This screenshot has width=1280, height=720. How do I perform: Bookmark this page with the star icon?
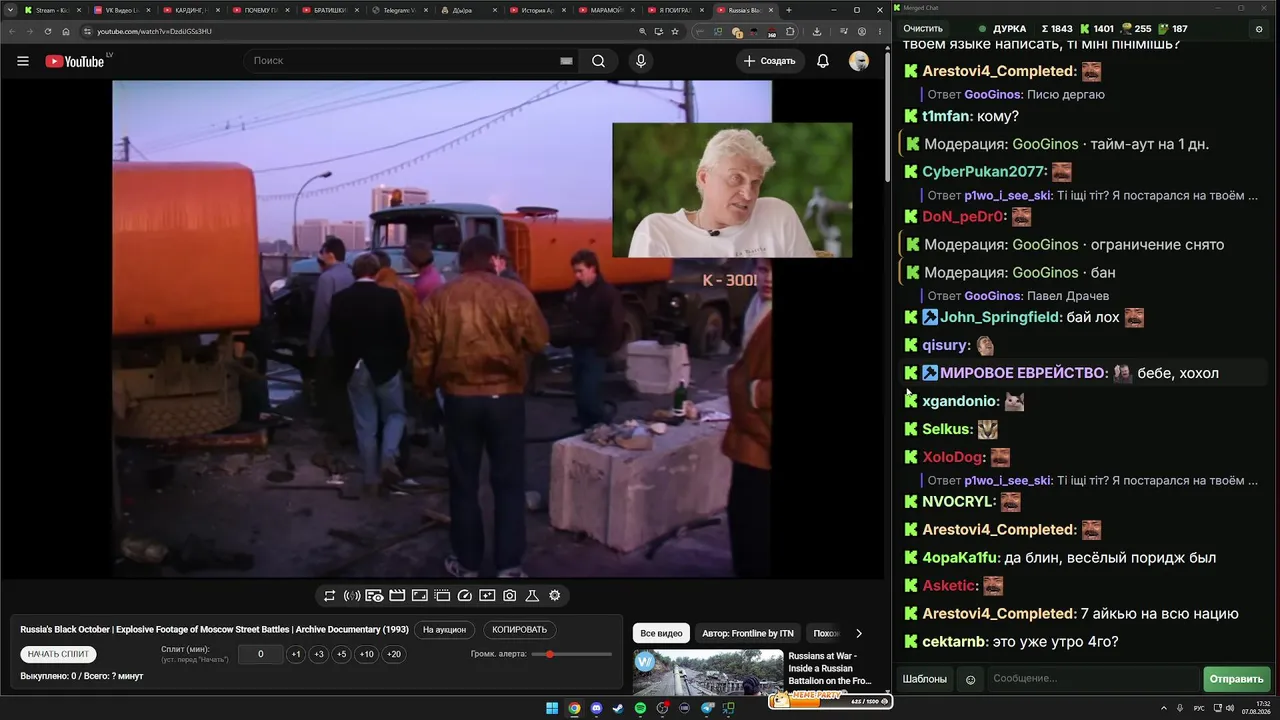click(x=675, y=31)
